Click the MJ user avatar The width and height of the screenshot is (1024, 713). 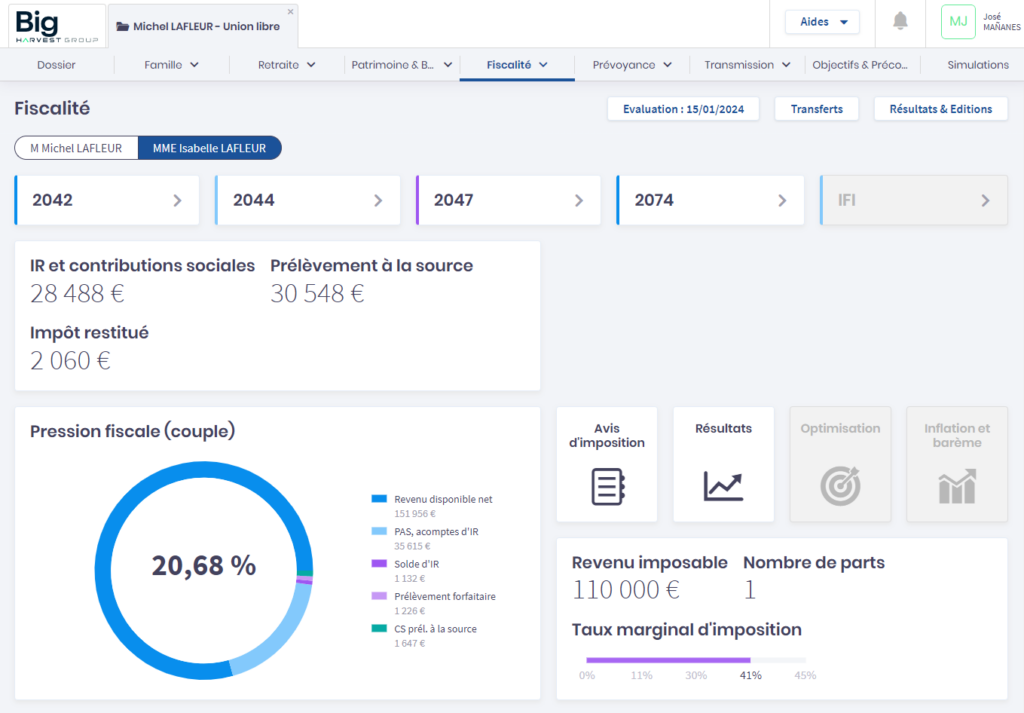point(958,21)
